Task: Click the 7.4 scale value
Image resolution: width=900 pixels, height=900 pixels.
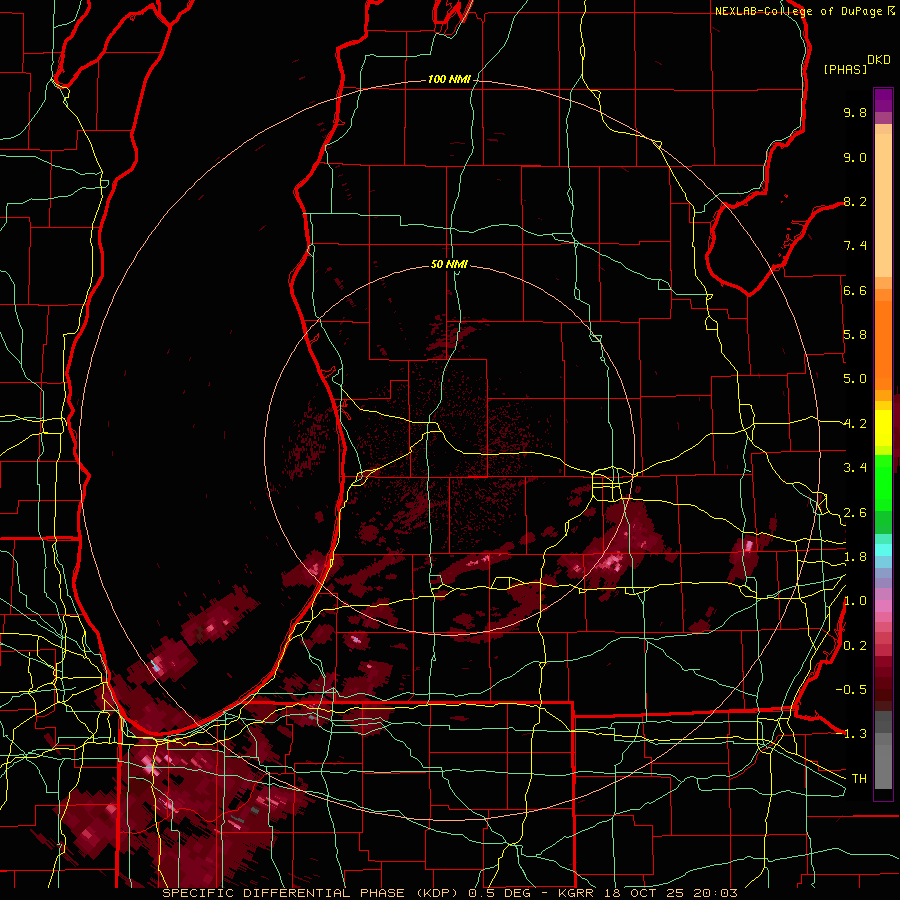Action: point(855,246)
